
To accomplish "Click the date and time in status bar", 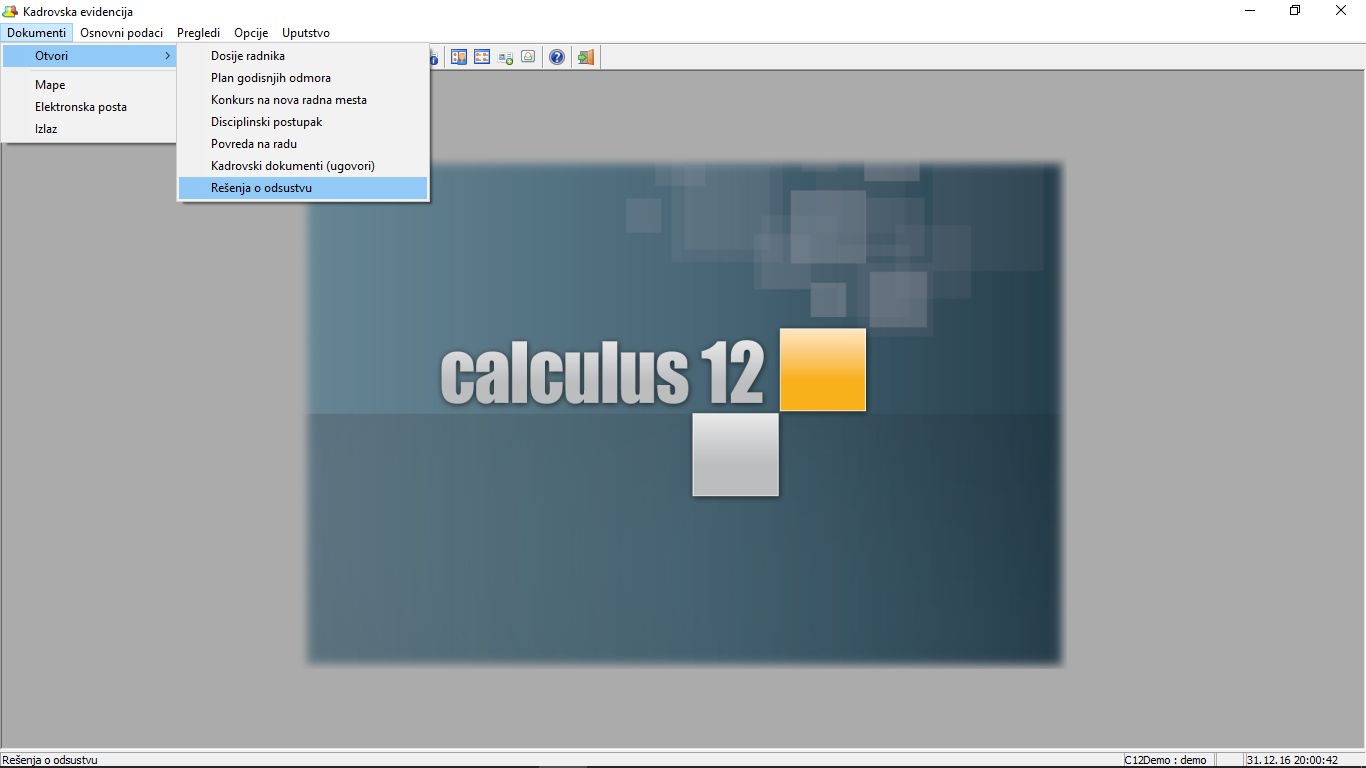I will click(x=1292, y=760).
